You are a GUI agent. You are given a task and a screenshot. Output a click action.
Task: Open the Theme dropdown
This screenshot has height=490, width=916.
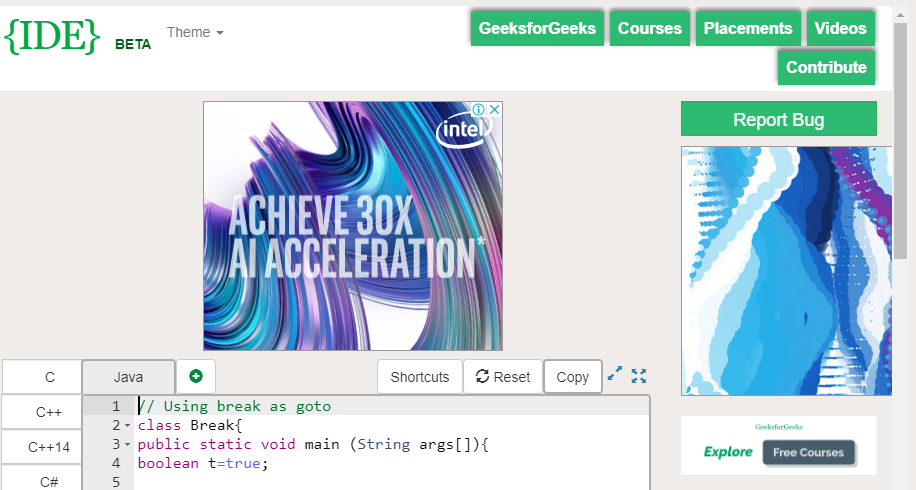[195, 32]
